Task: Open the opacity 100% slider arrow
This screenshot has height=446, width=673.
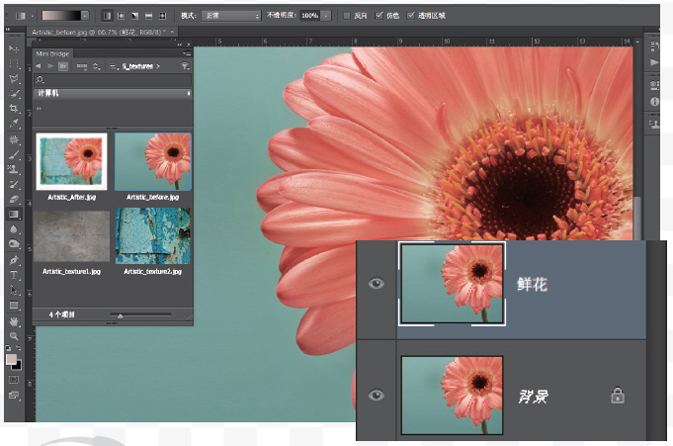Action: coord(326,16)
